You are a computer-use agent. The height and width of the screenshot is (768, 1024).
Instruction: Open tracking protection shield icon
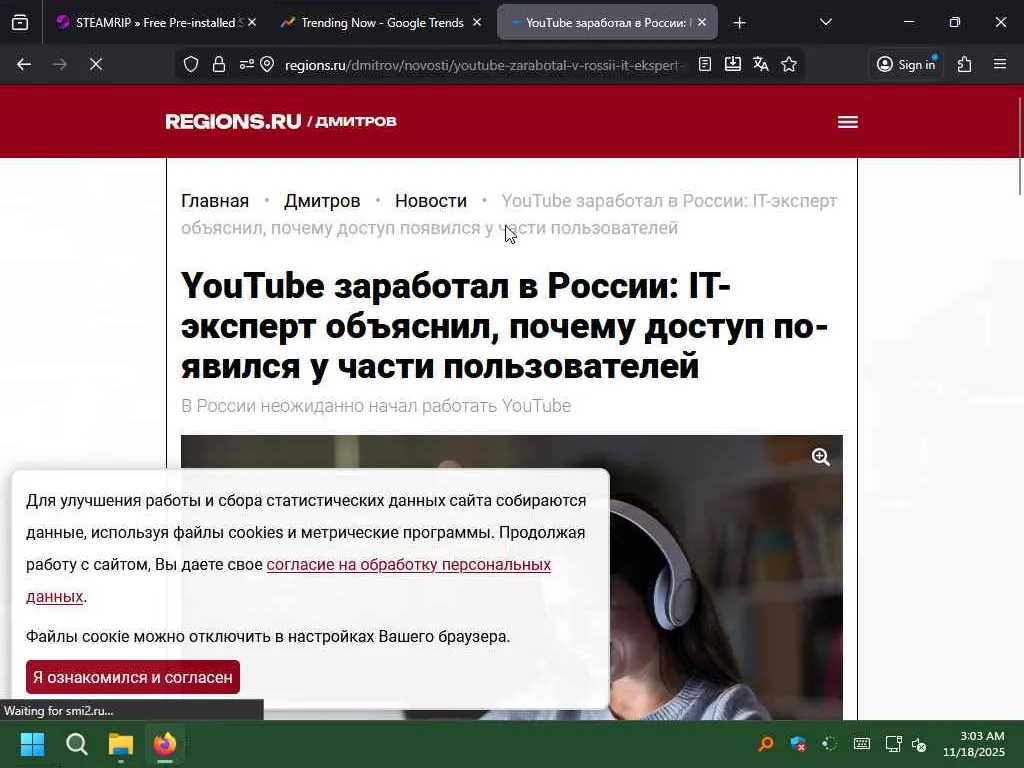[191, 65]
